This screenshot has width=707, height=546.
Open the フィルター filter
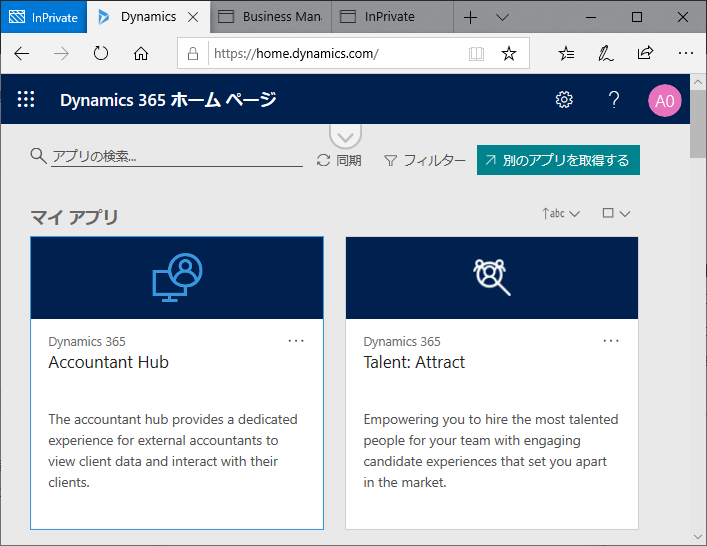pyautogui.click(x=425, y=160)
